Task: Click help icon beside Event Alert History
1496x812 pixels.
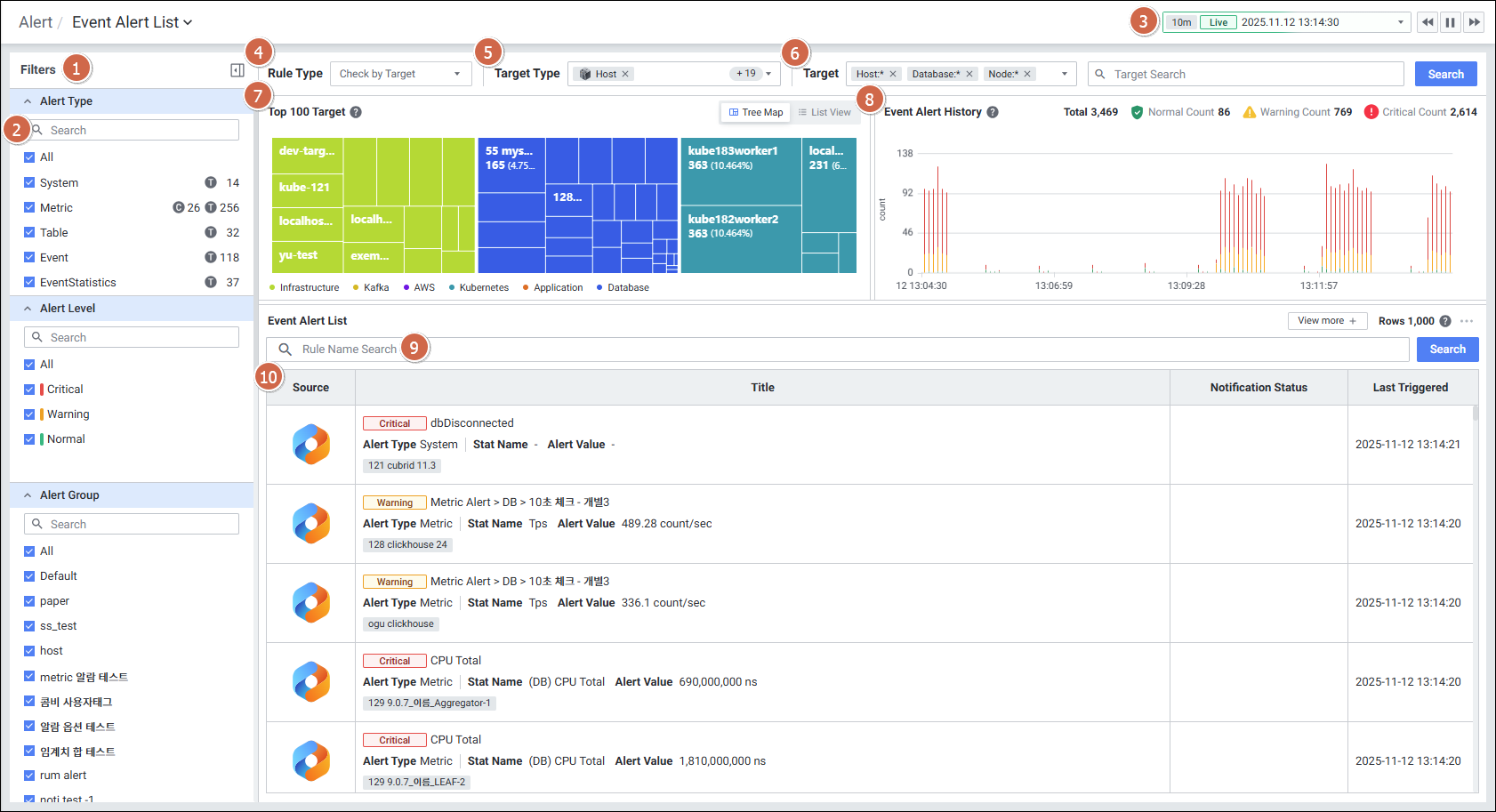Action: [x=993, y=112]
